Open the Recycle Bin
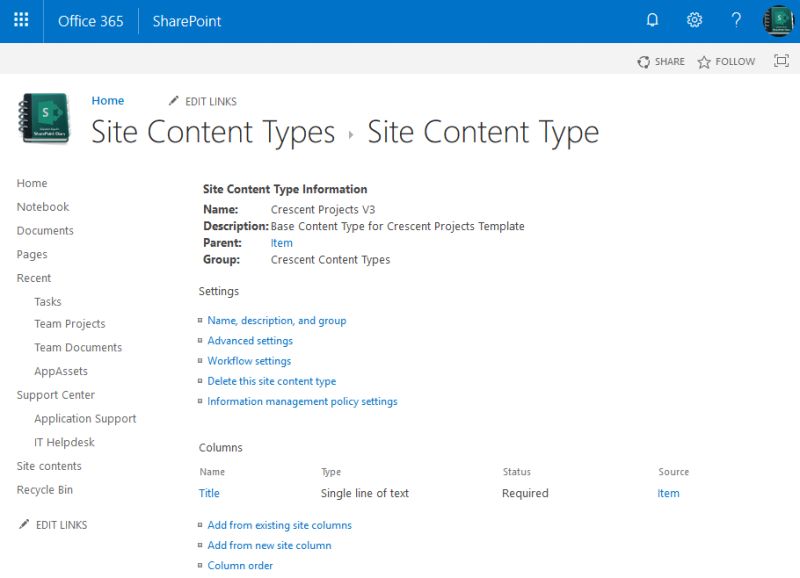800x578 pixels. point(46,489)
